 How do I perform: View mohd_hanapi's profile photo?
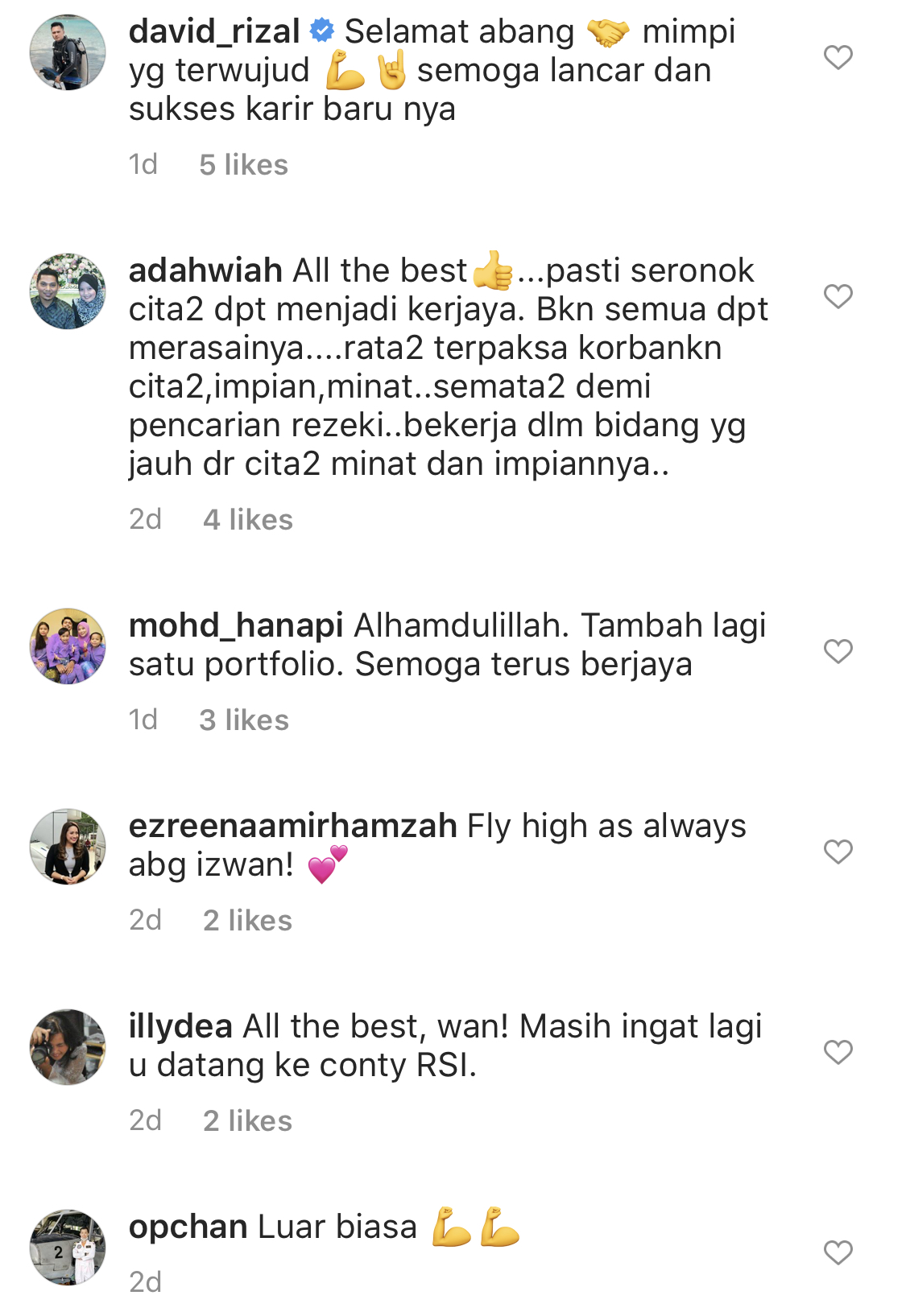click(68, 646)
